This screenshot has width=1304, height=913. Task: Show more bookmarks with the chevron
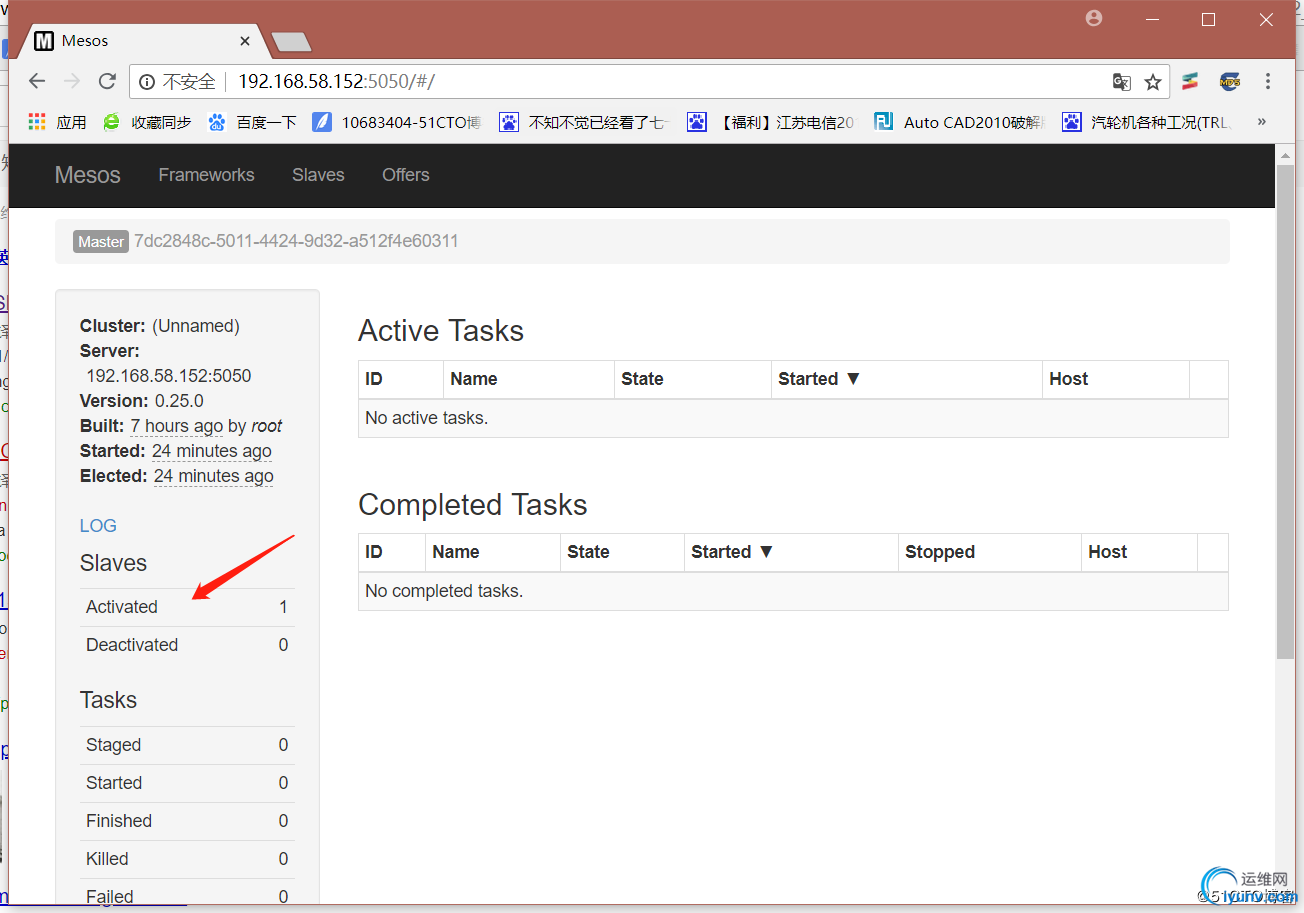tap(1262, 121)
